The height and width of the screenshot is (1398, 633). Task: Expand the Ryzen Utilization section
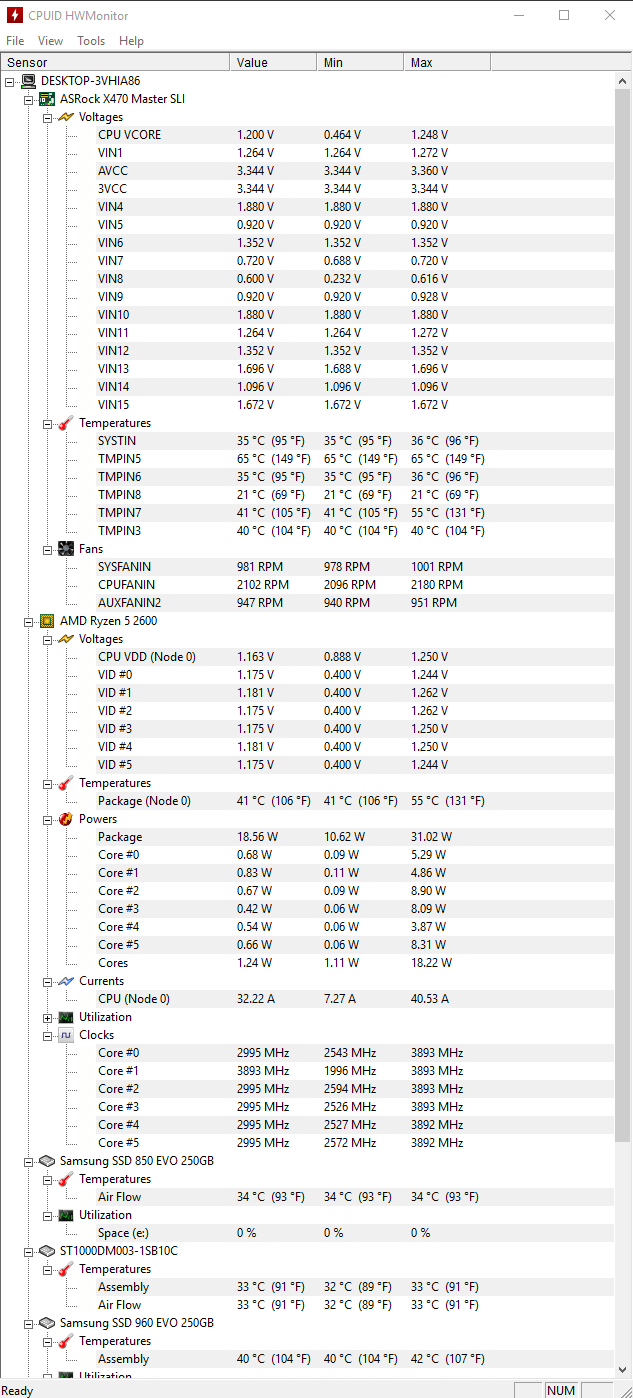tap(47, 1017)
